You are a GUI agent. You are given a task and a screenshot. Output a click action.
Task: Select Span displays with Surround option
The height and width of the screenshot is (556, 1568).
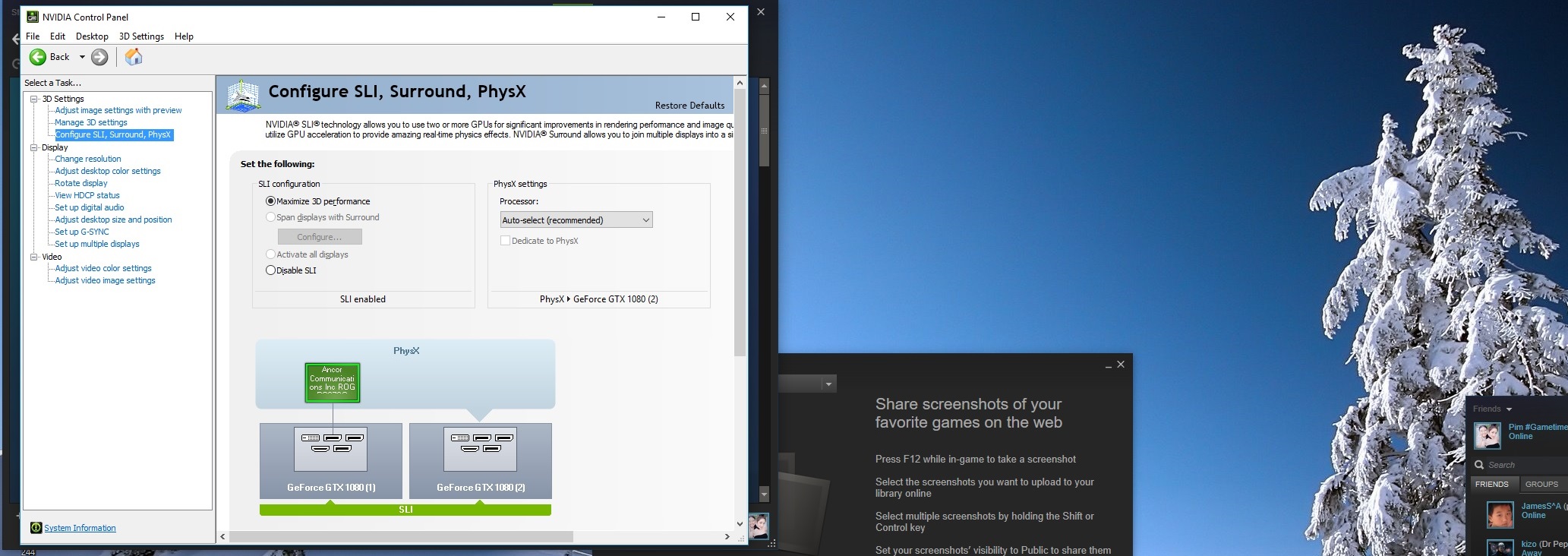(x=270, y=217)
